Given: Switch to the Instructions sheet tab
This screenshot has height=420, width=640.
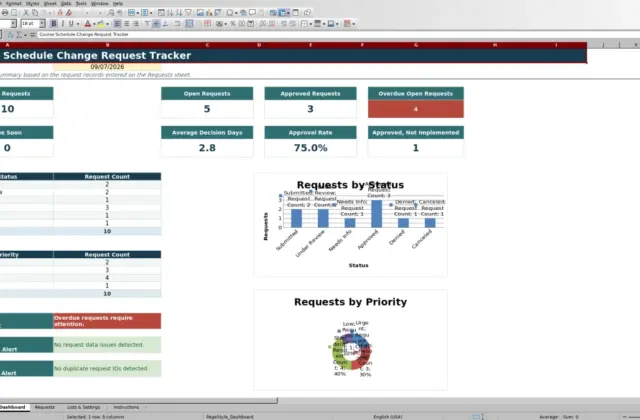Looking at the screenshot, I should click(x=126, y=407).
